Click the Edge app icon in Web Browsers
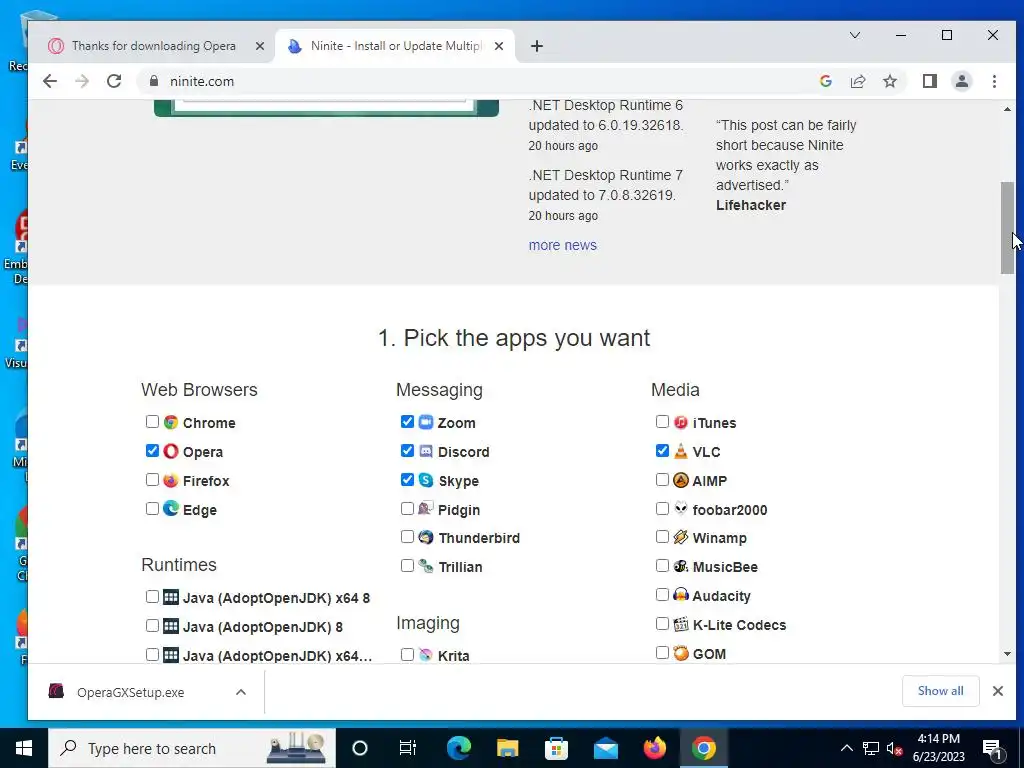This screenshot has height=768, width=1024. (170, 509)
